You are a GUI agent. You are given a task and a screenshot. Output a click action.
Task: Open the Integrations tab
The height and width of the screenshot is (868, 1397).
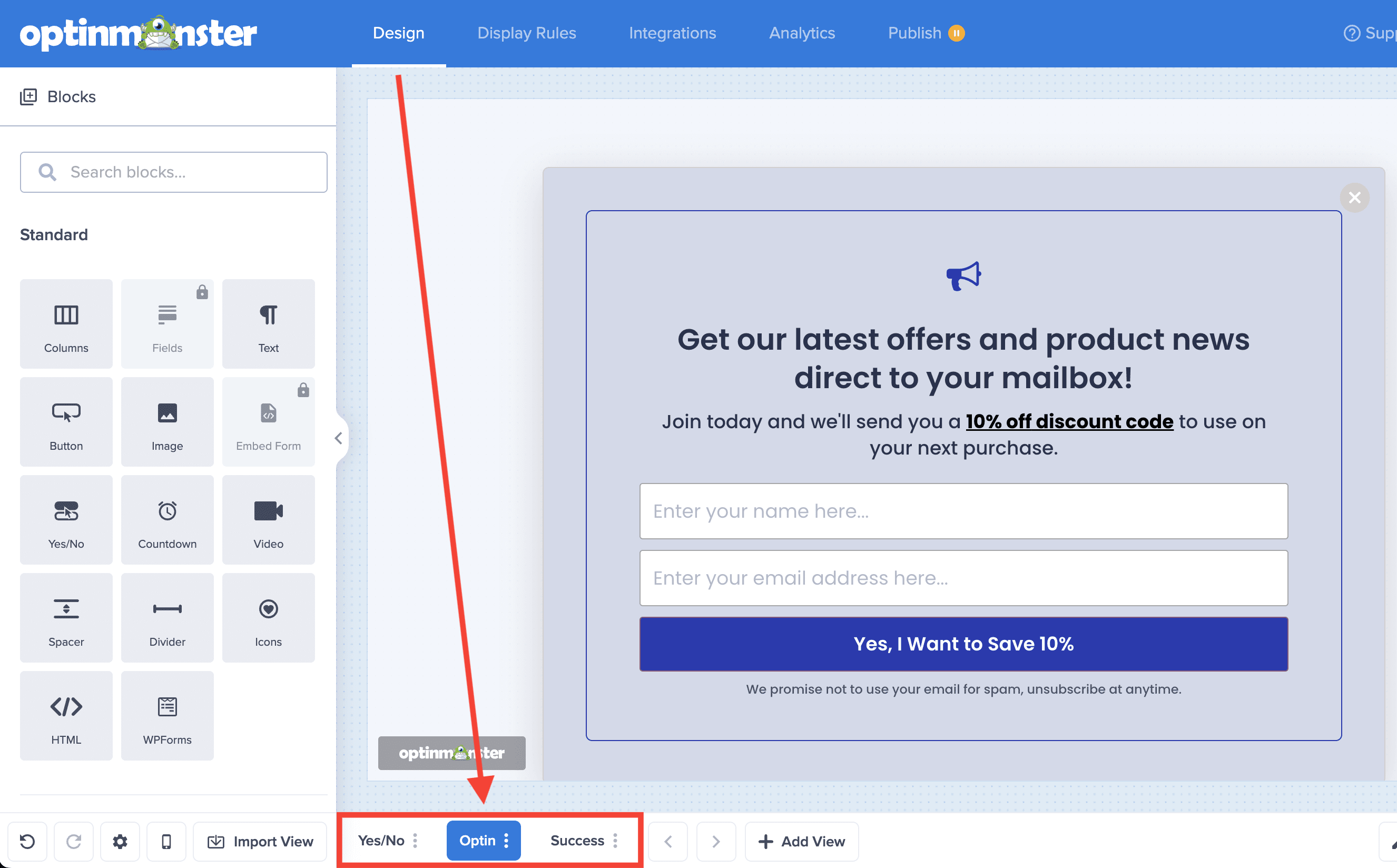click(672, 33)
